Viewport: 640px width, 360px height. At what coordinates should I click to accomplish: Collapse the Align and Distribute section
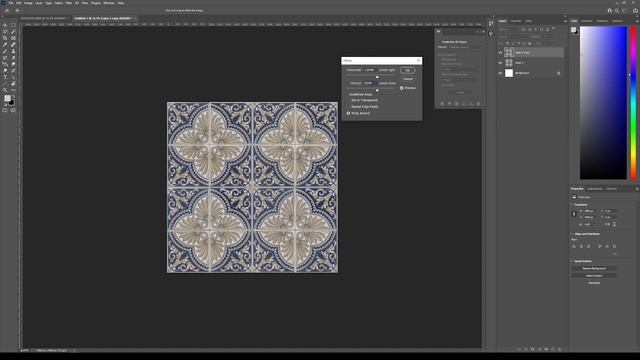(571, 234)
